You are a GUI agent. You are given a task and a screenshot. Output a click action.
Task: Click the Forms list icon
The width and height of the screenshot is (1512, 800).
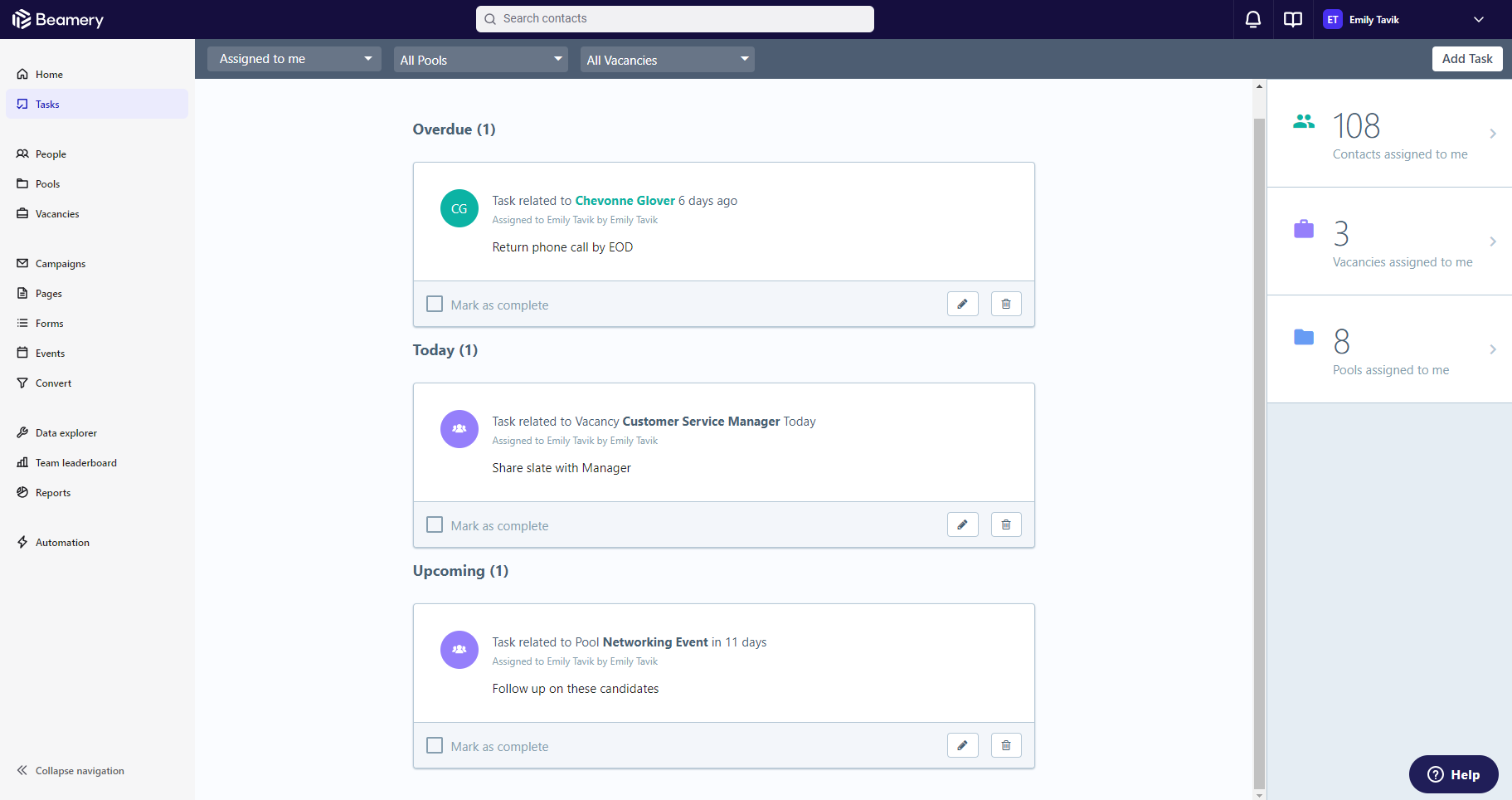pyautogui.click(x=22, y=323)
